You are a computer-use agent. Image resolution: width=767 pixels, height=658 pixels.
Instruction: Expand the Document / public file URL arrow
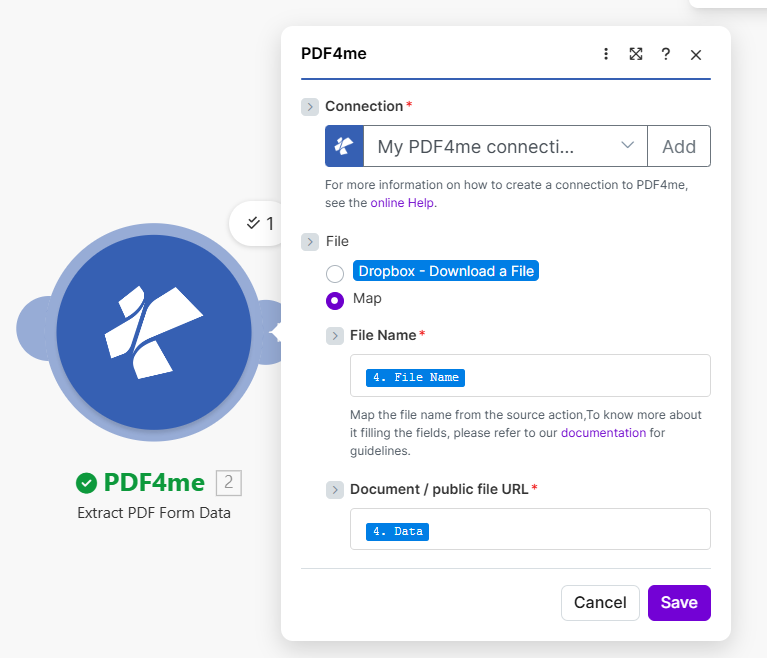point(335,490)
